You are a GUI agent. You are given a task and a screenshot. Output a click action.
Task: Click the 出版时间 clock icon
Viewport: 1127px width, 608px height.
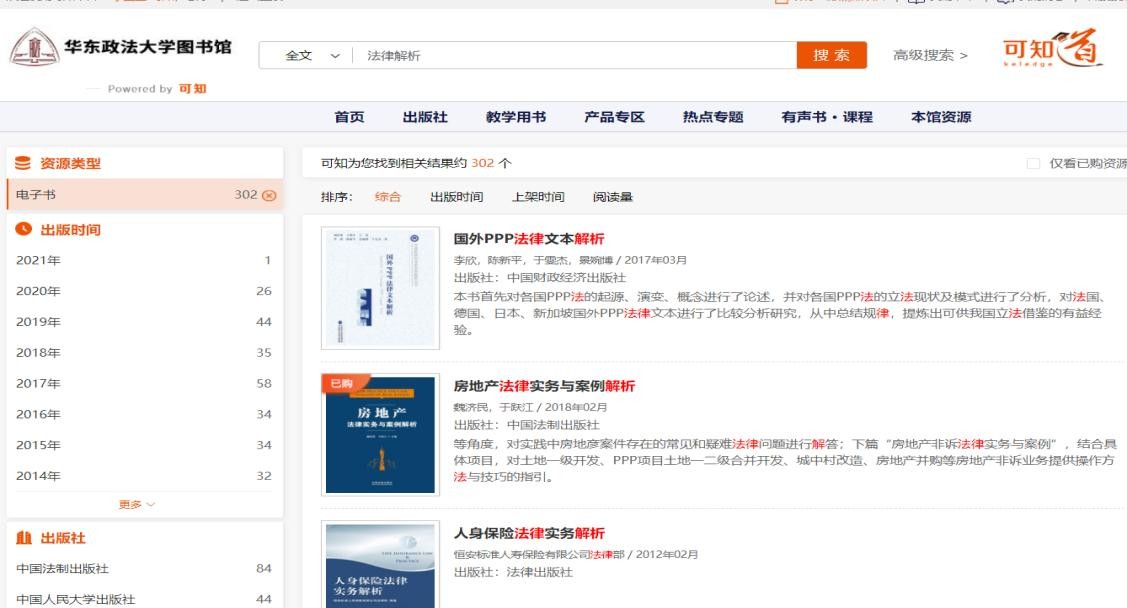pyautogui.click(x=23, y=230)
